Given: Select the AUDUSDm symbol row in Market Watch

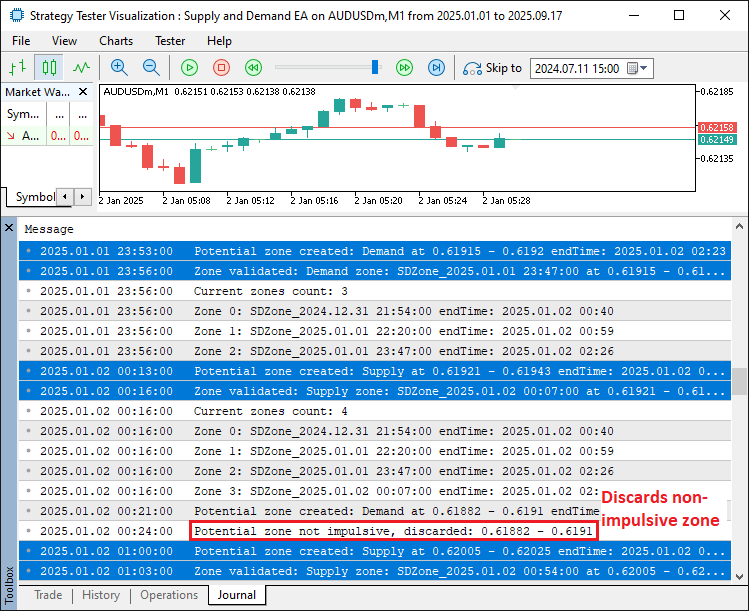Looking at the screenshot, I should point(47,136).
